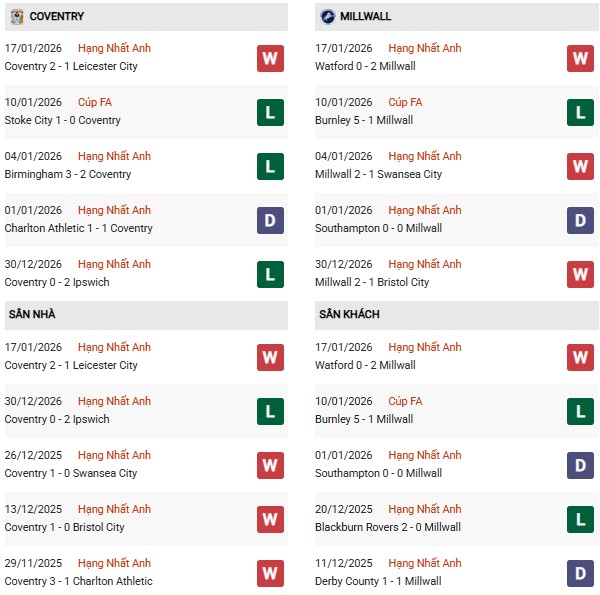Click the COVENTRY team name heading
Screen dimensions: 600x595
[x=57, y=17]
